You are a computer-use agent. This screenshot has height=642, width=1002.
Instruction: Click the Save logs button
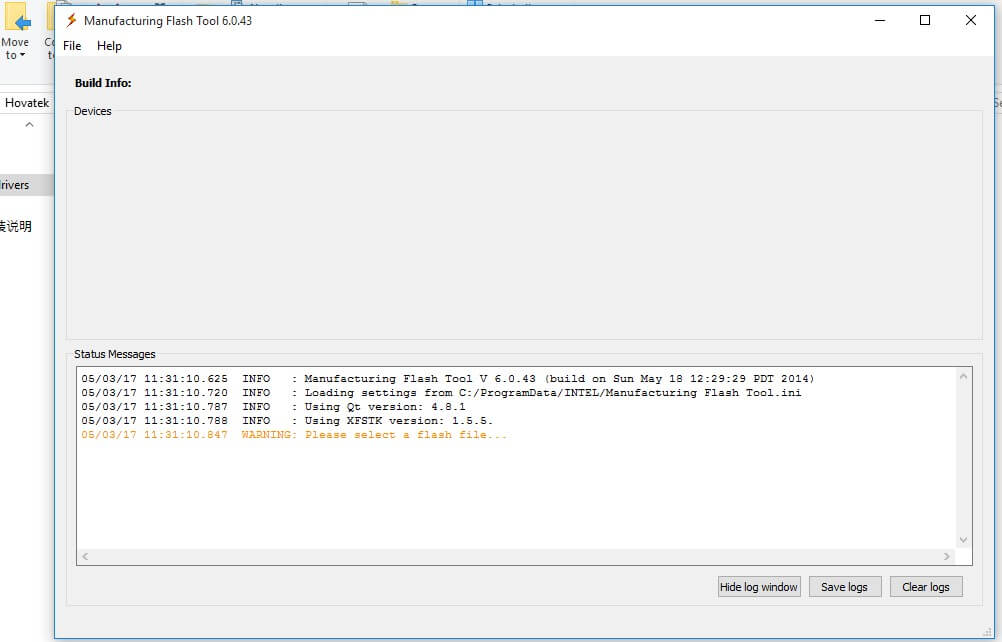point(844,587)
